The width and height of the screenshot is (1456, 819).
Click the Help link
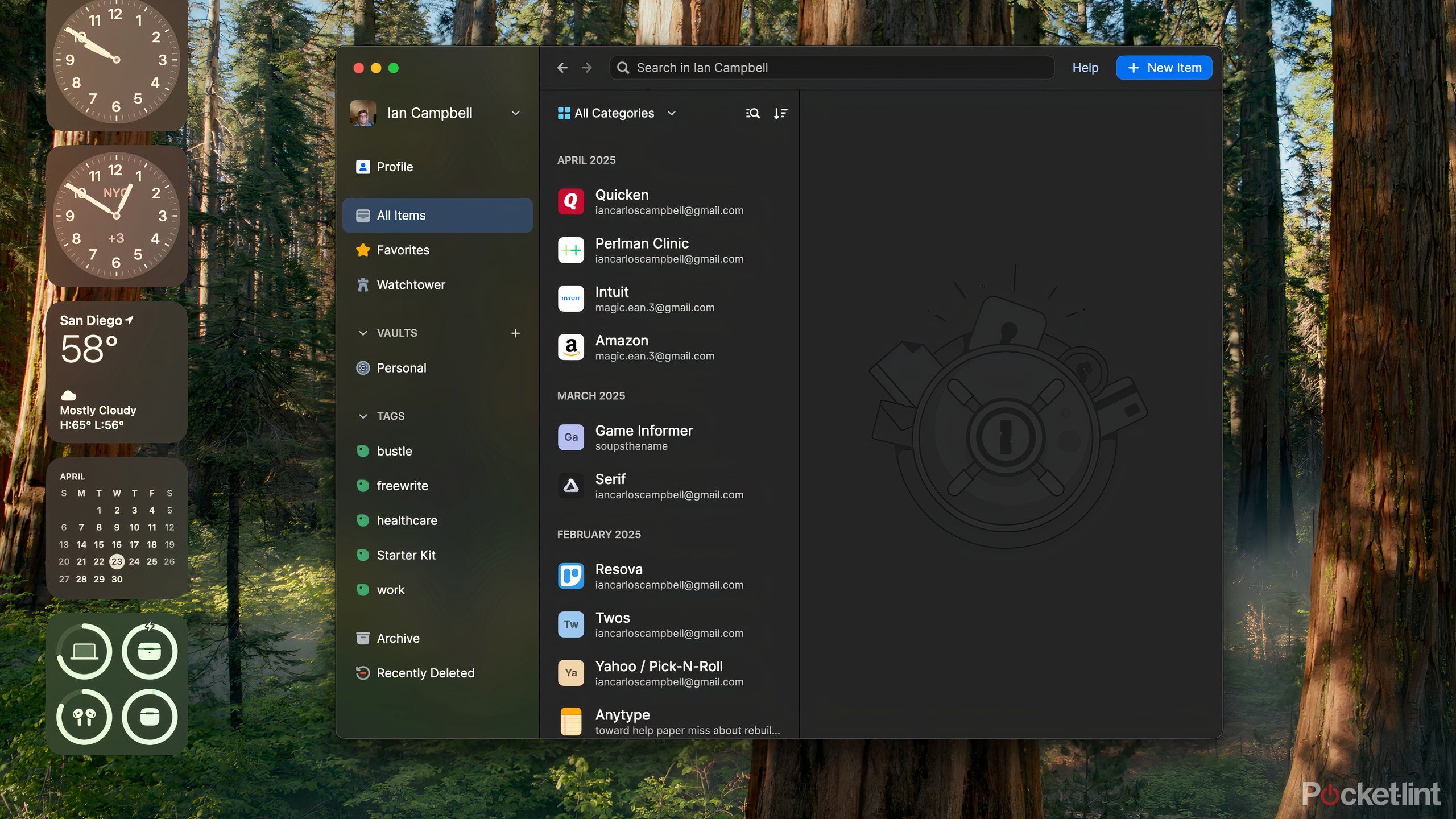(x=1085, y=68)
